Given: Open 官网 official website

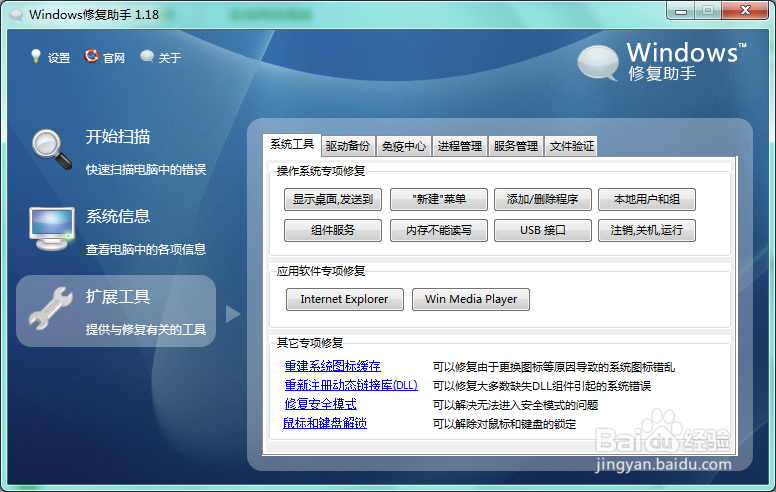Looking at the screenshot, I should tap(114, 58).
